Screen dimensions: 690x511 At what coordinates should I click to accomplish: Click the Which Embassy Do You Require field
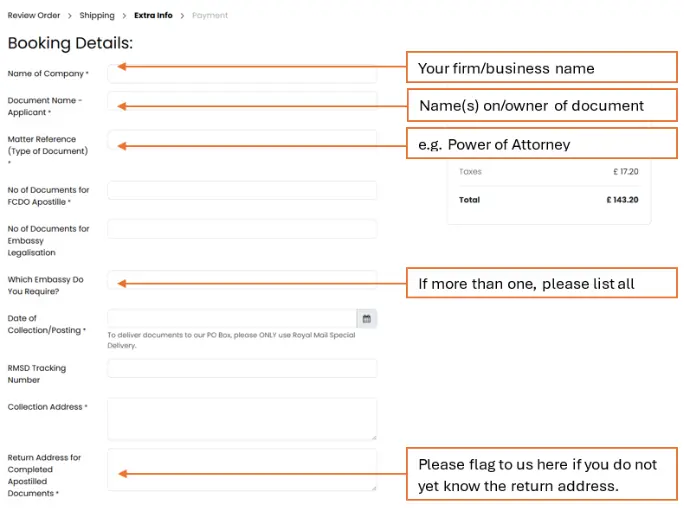(242, 280)
